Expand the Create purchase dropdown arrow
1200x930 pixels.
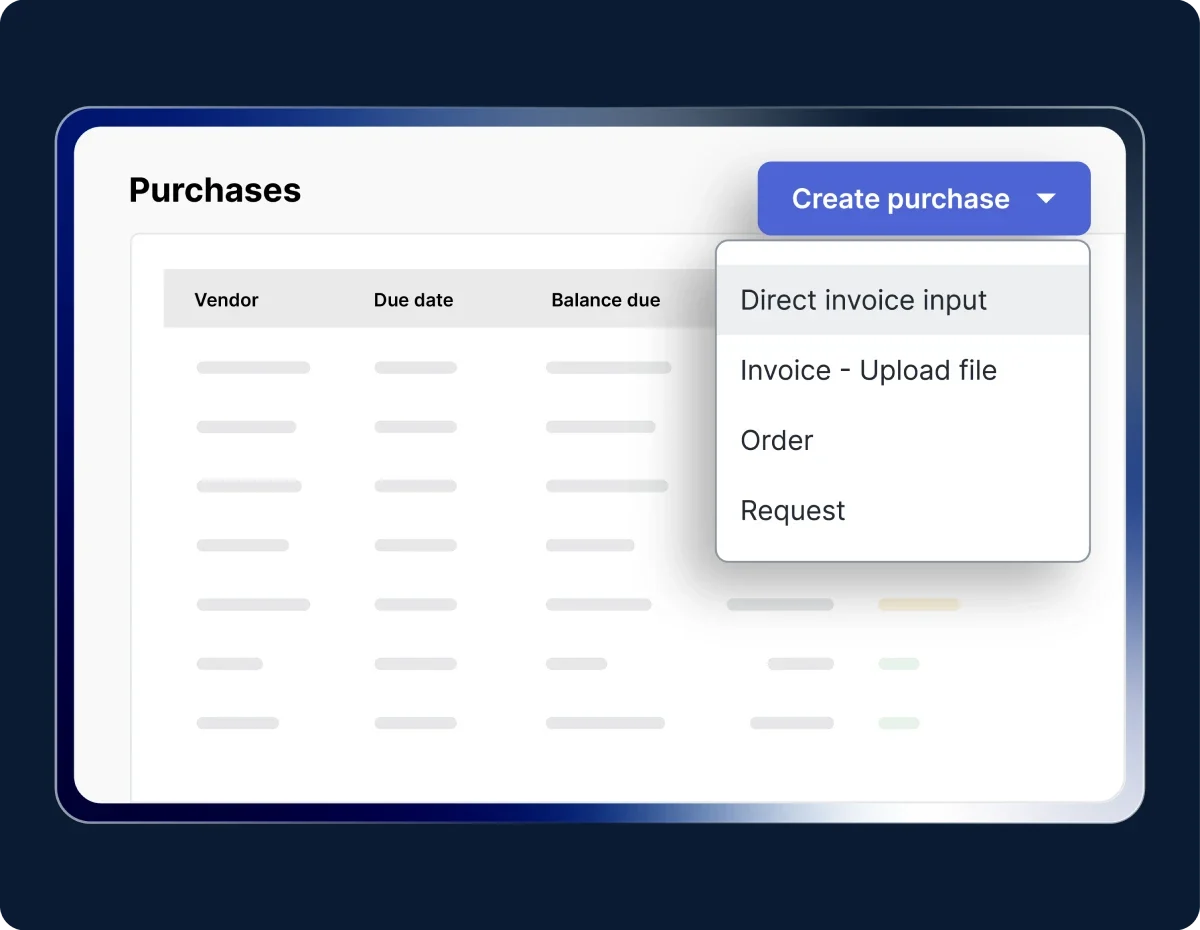pos(1046,199)
